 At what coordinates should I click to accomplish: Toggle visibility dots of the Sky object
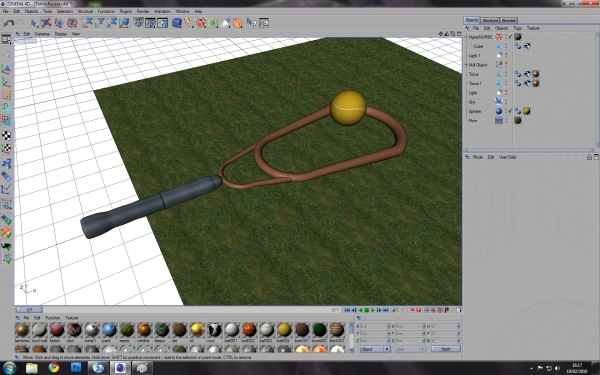pyautogui.click(x=506, y=102)
